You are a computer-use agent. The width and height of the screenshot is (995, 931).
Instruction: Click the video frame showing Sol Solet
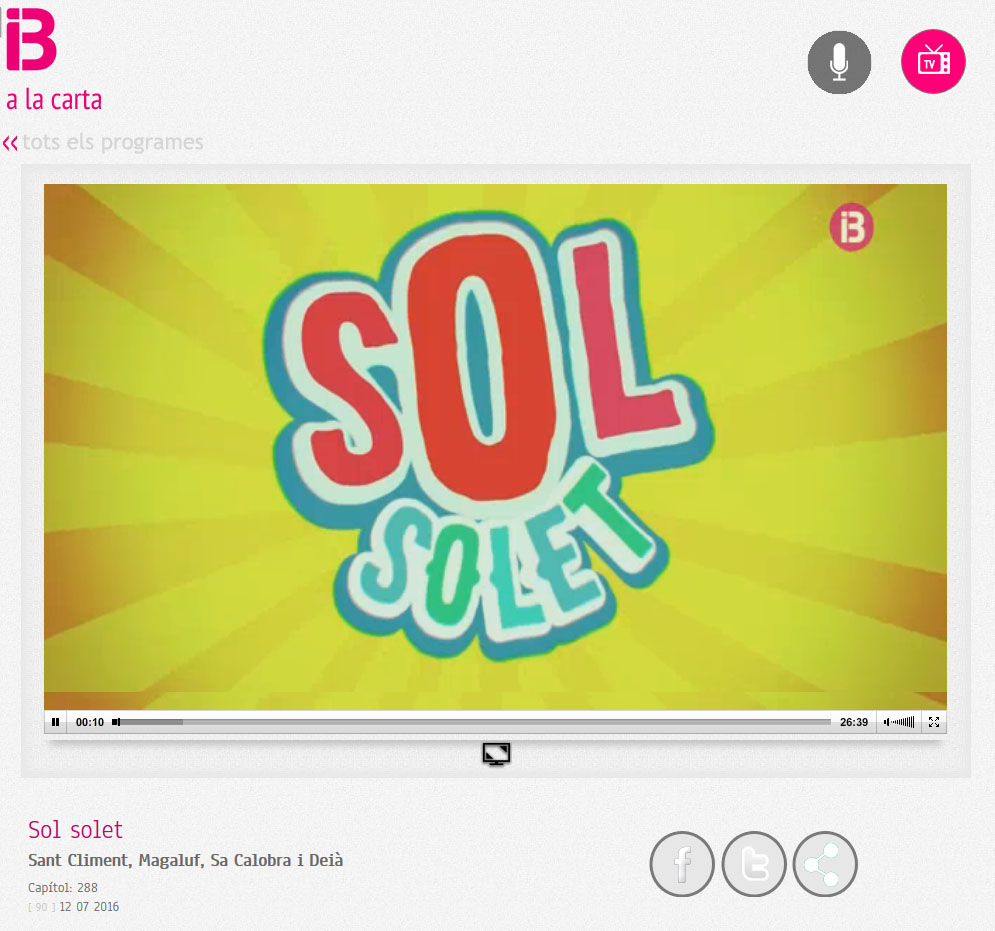tap(495, 447)
